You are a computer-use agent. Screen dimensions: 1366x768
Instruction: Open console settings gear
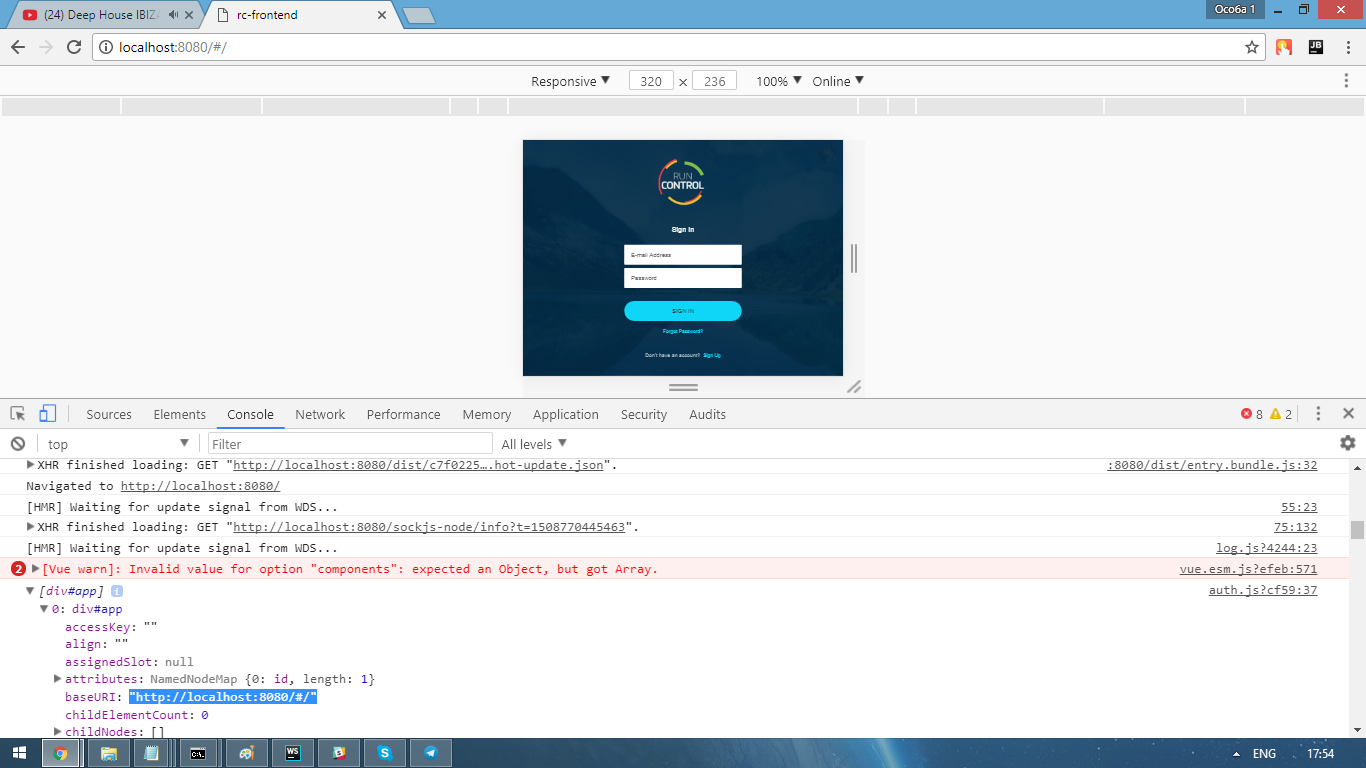(1348, 443)
